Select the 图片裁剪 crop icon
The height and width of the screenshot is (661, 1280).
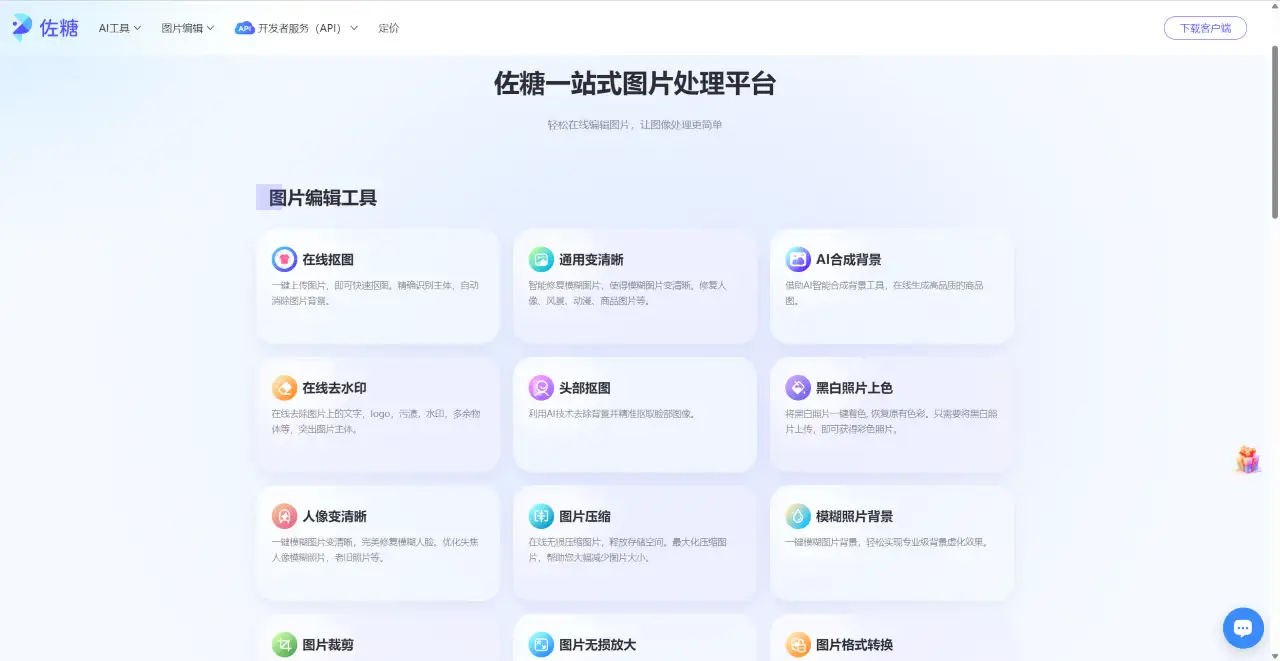284,645
